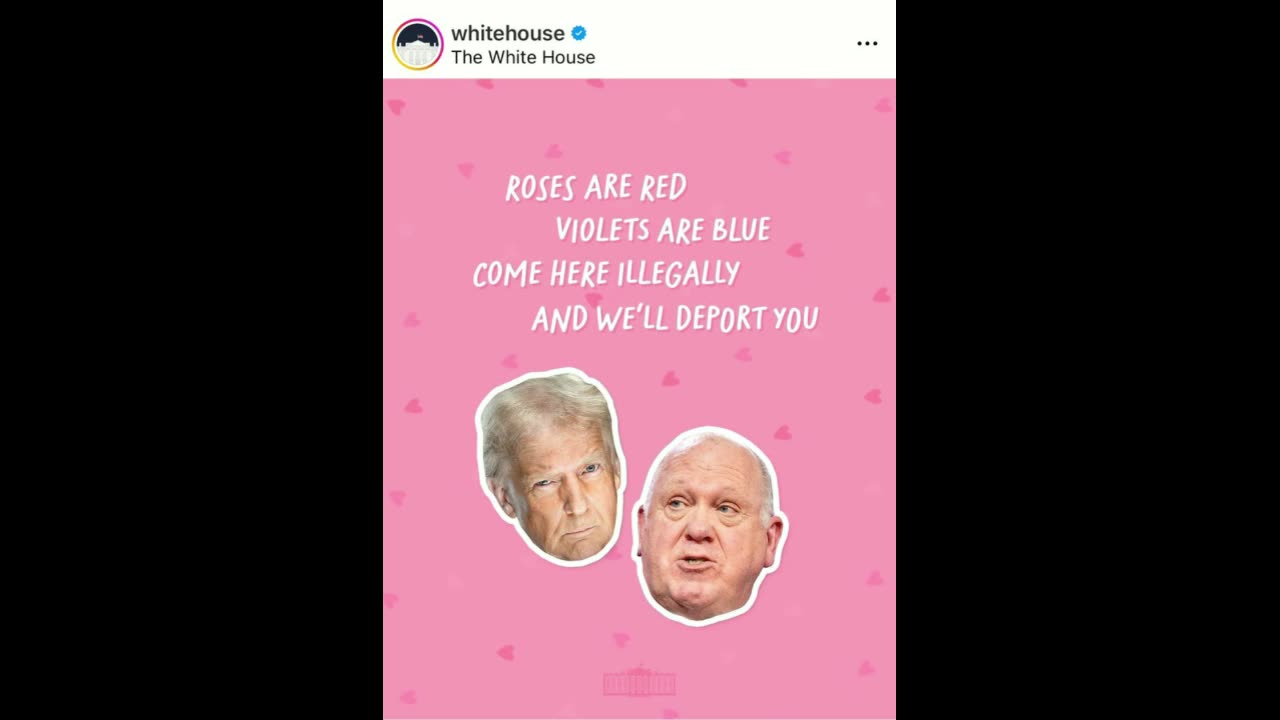
Task: Tap the heart left of "ROSES ARE RED"
Action: tap(466, 170)
